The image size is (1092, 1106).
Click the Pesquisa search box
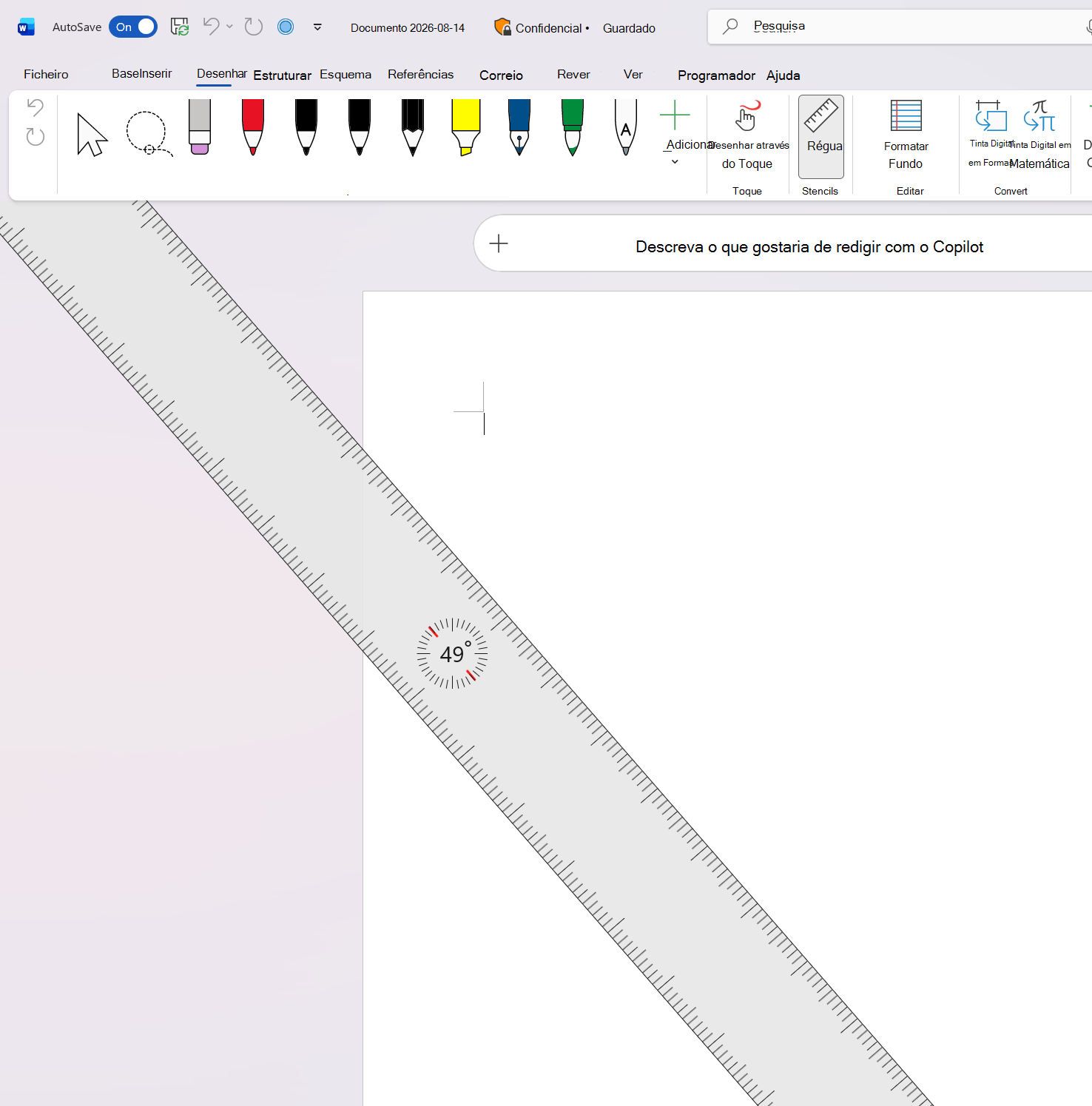coord(900,27)
